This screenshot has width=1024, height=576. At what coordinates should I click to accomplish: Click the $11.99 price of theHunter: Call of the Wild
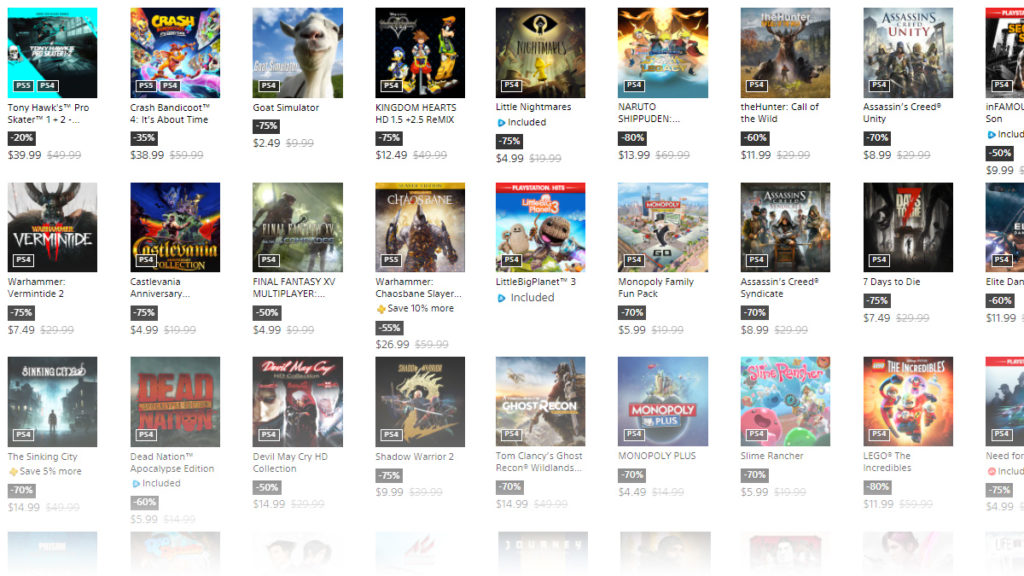(x=756, y=155)
